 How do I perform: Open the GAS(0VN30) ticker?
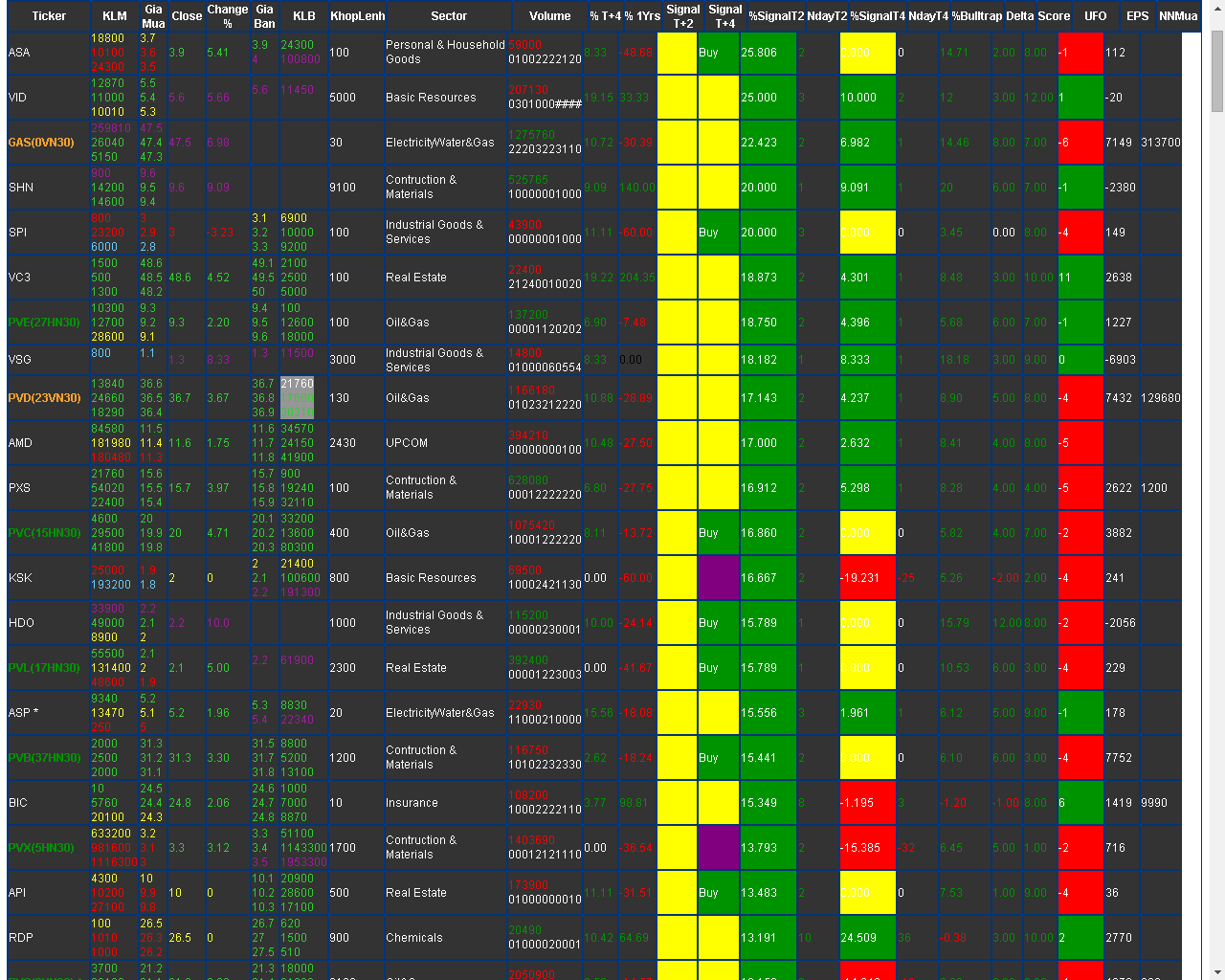pos(41,143)
